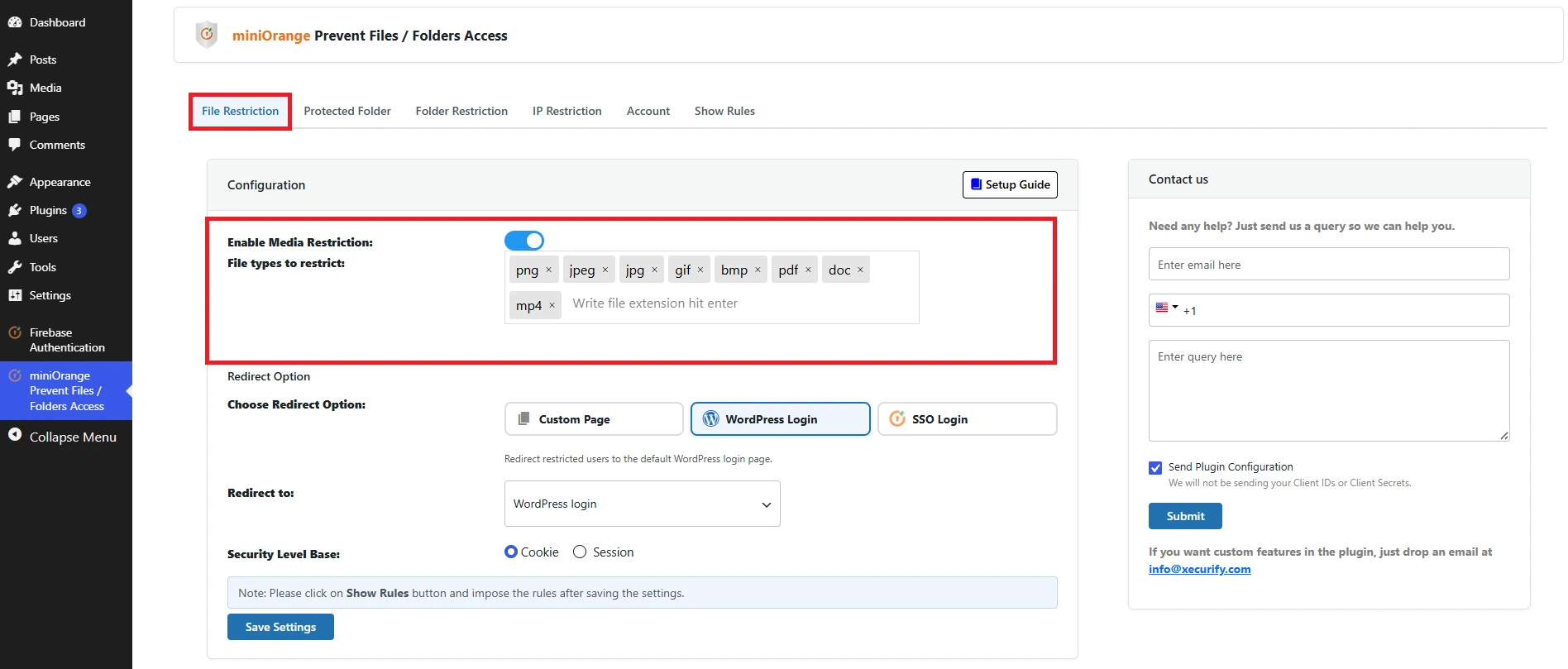The height and width of the screenshot is (669, 1568).
Task: Open the Settings sliders icon
Action: pos(15,295)
